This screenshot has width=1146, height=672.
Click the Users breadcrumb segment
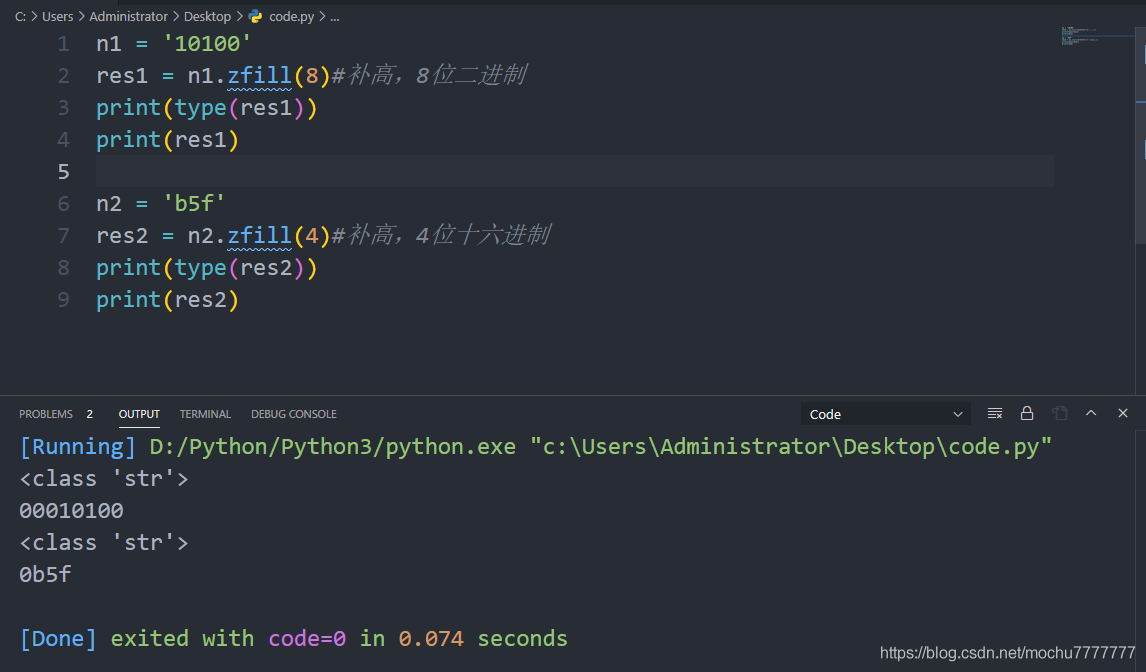58,16
